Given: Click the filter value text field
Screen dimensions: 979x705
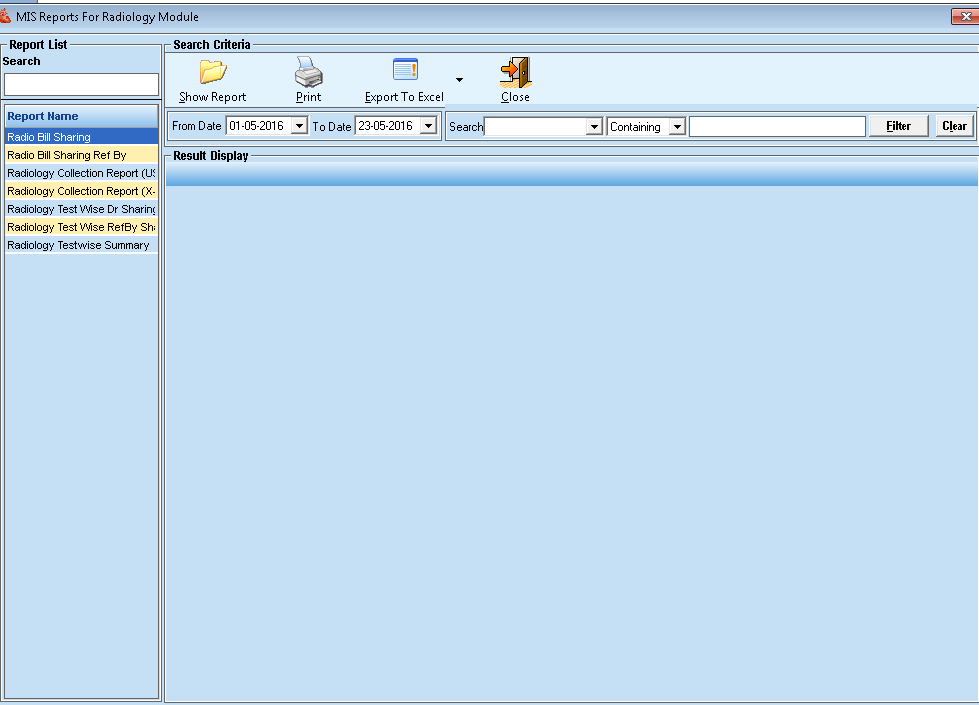Looking at the screenshot, I should click(777, 127).
